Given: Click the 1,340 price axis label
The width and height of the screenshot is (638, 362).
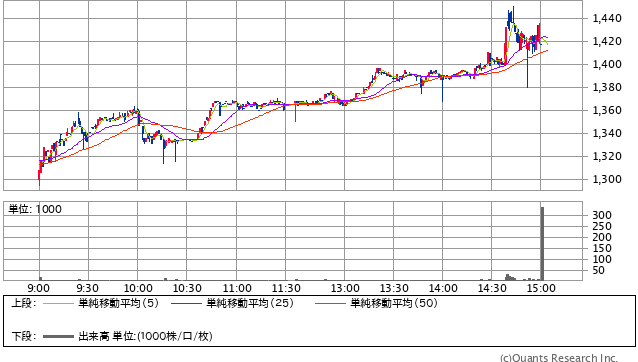Looking at the screenshot, I should [x=607, y=133].
